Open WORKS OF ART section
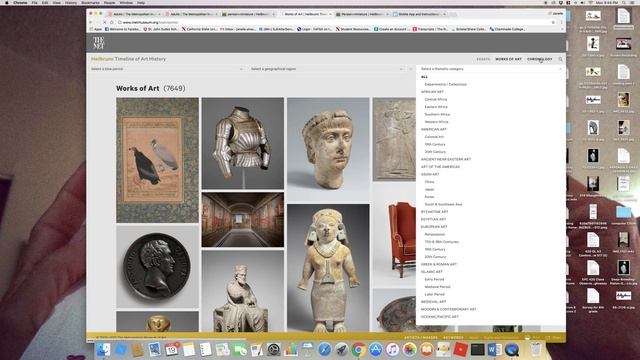The height and width of the screenshot is (360, 640). click(509, 59)
